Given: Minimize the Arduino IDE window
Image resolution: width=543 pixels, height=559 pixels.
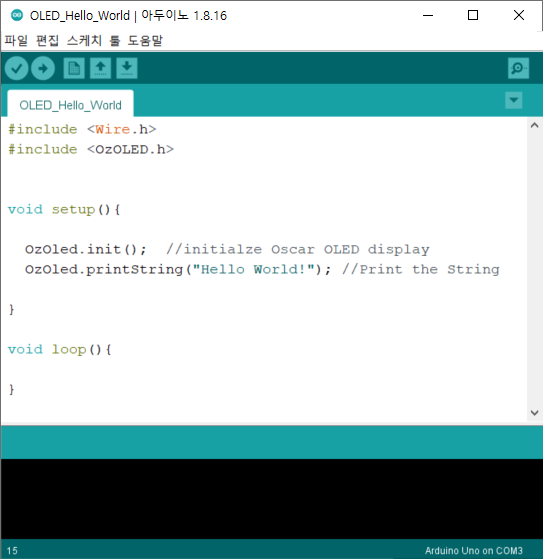Looking at the screenshot, I should pos(428,15).
